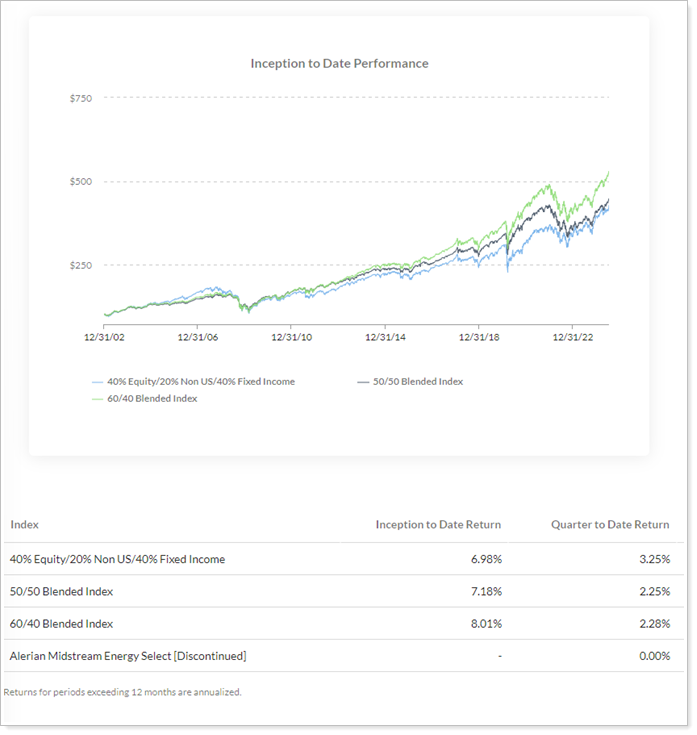
Task: Toggle the 60/40 Blended Index legend entry
Action: (x=152, y=399)
